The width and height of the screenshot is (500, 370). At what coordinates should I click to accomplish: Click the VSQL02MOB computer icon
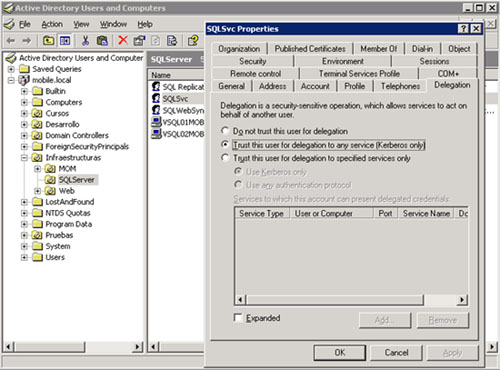point(156,133)
